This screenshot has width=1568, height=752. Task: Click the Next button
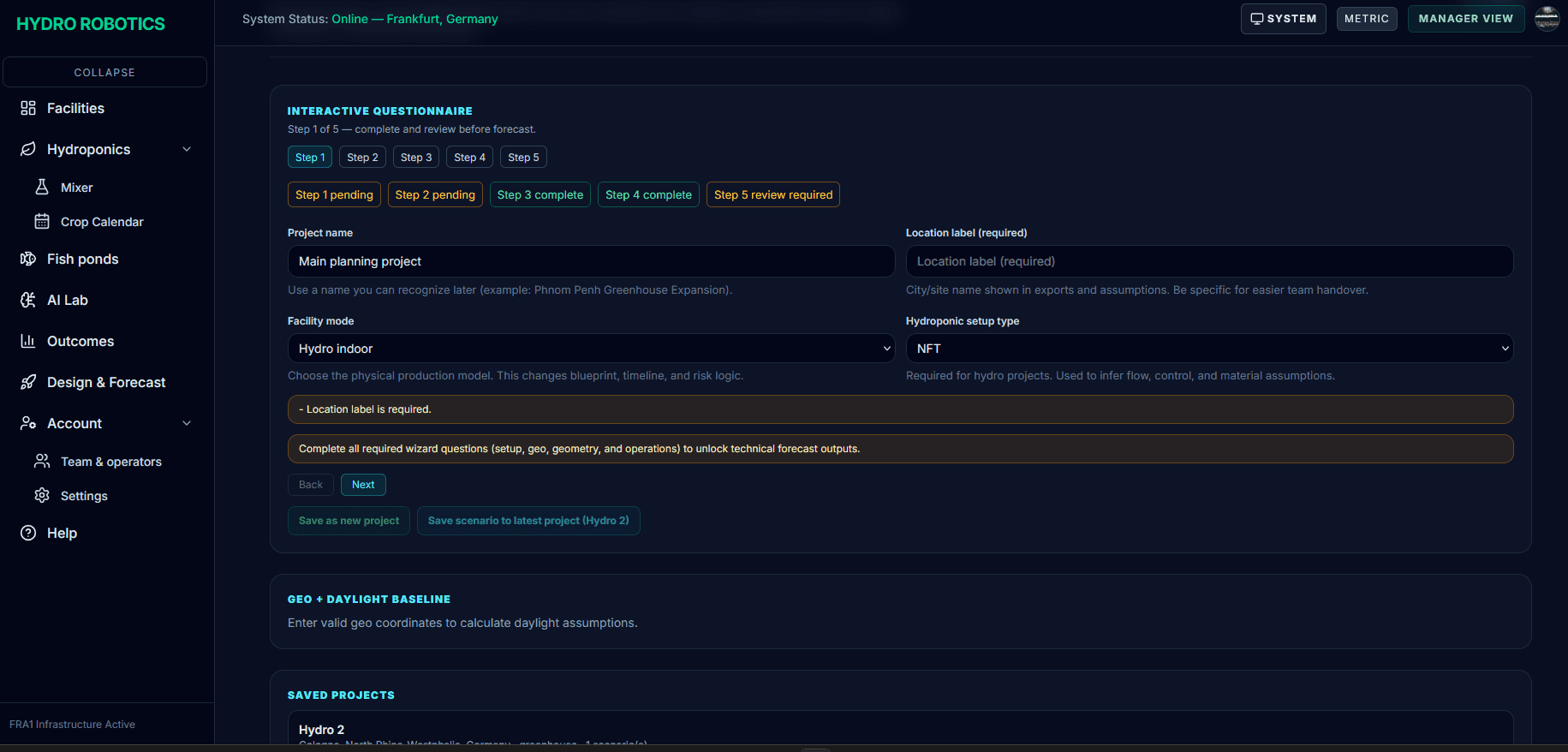pyautogui.click(x=363, y=485)
